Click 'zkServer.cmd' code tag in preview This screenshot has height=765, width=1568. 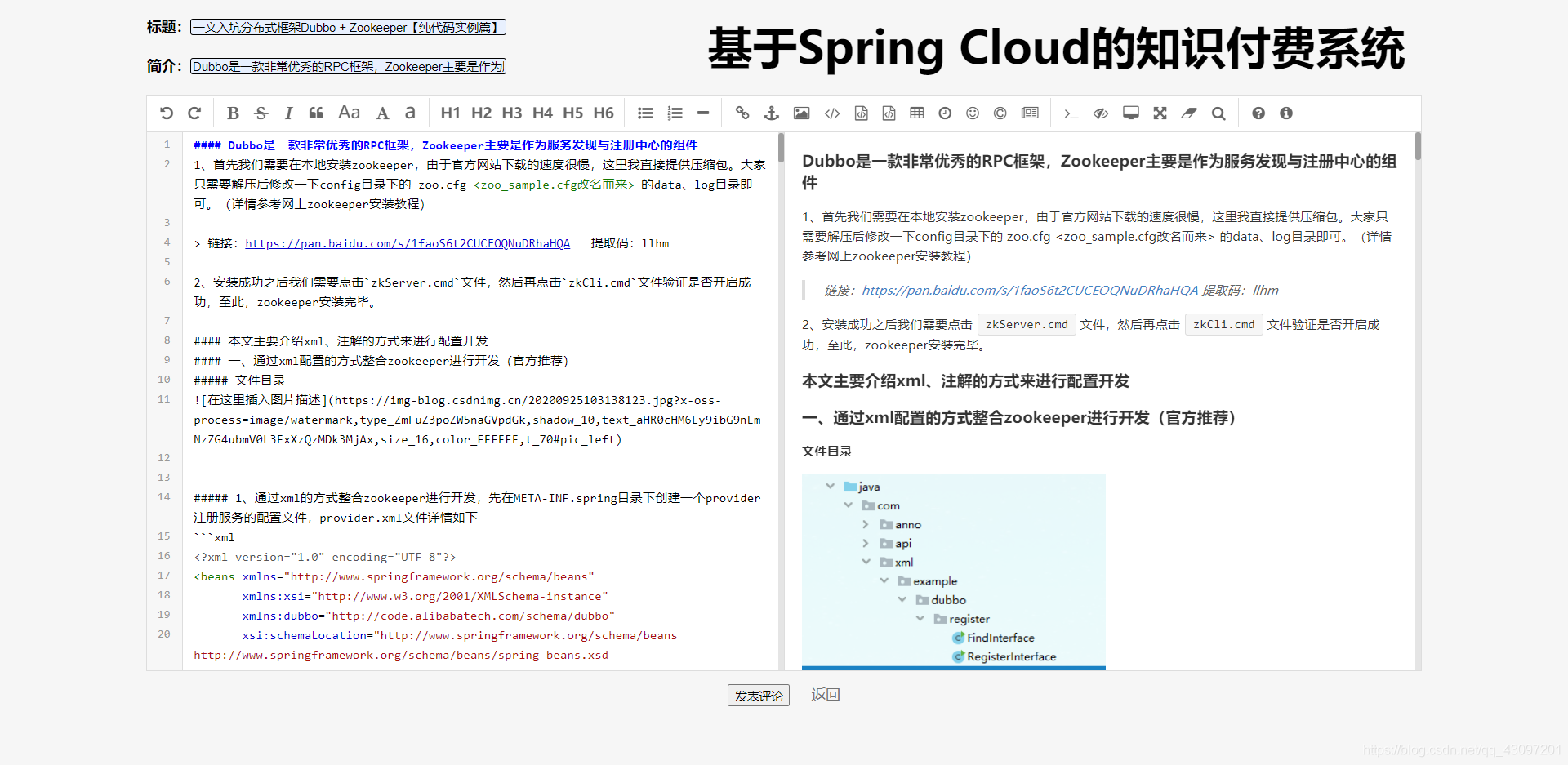pos(1027,325)
